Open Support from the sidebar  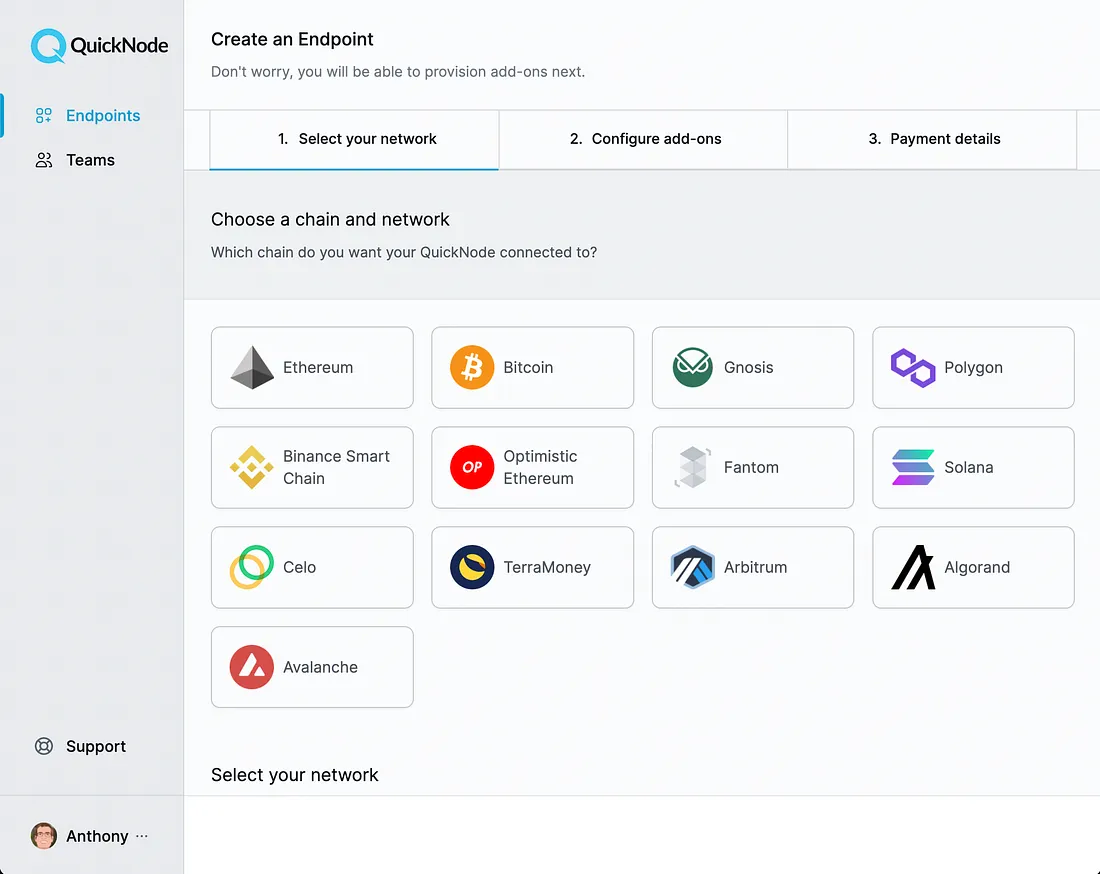95,746
